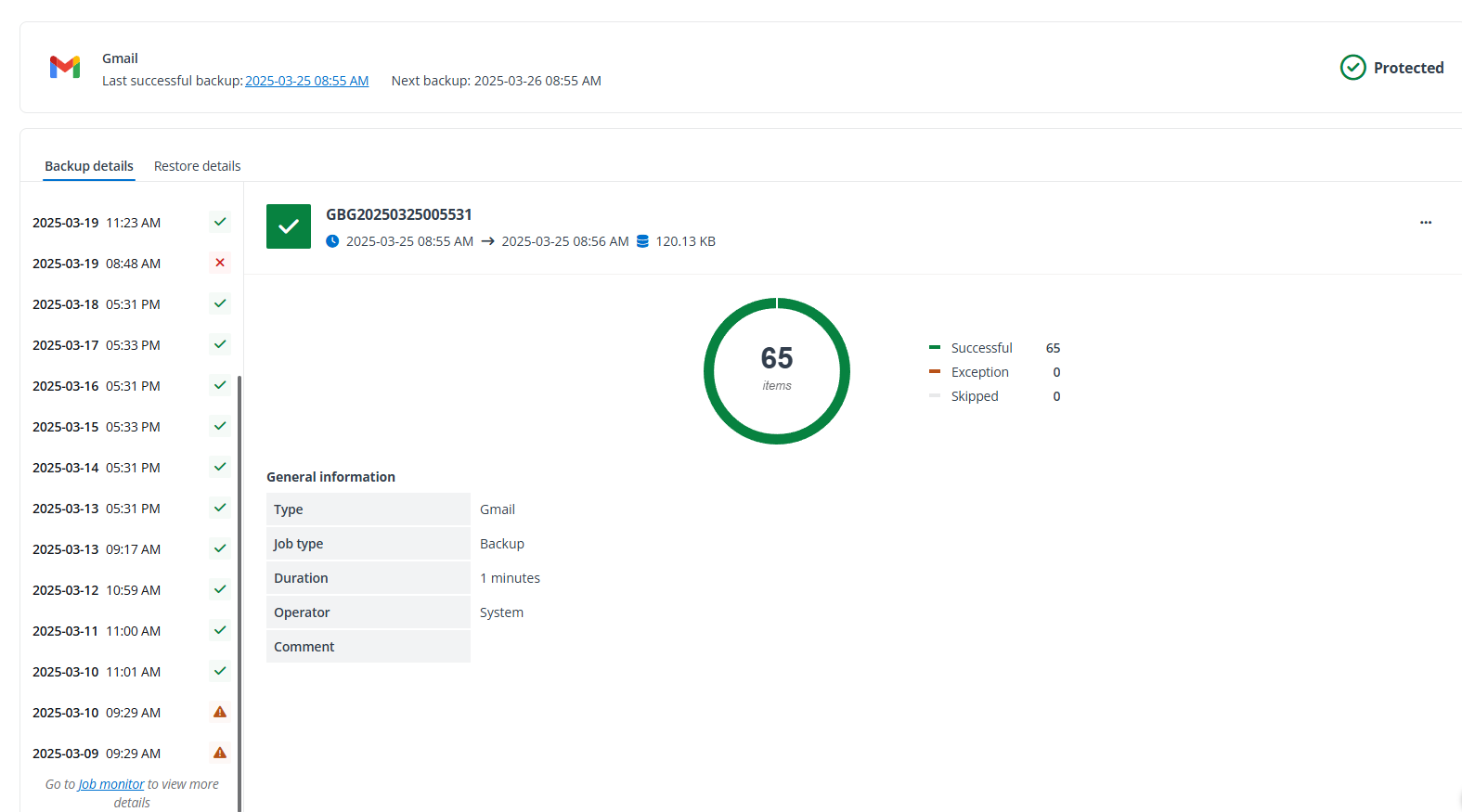
Task: Click the clock icon beside backup start time
Action: click(332, 241)
